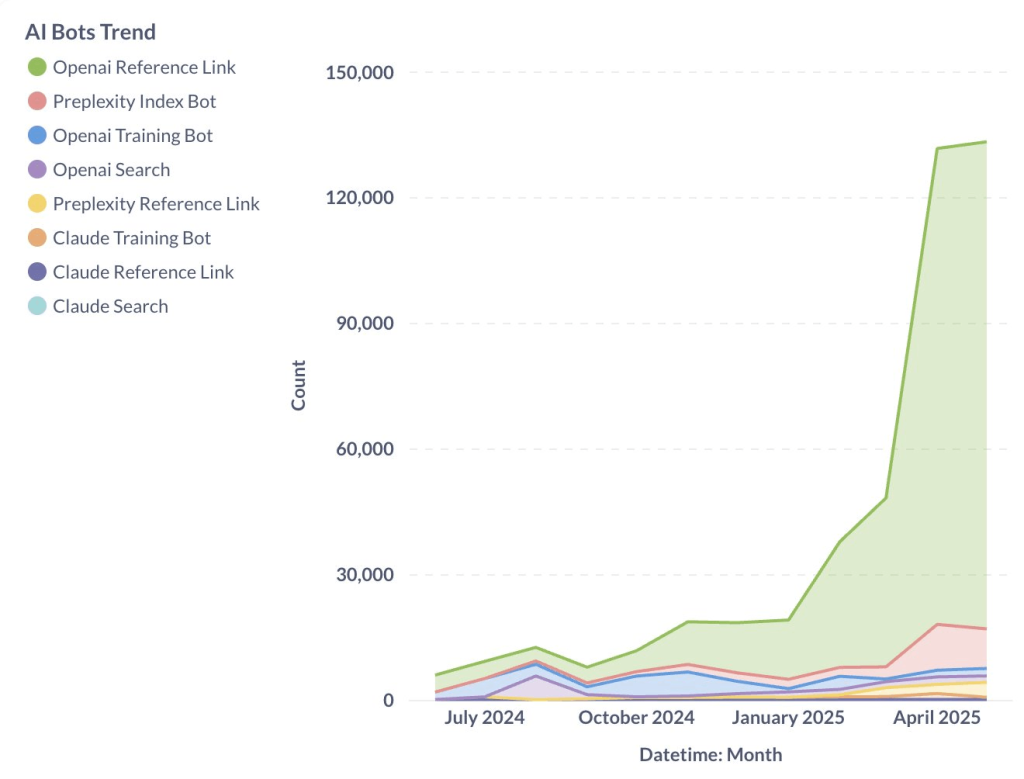Click the purple Openai Search legend dot
The height and width of the screenshot is (779, 1024).
pos(37,170)
